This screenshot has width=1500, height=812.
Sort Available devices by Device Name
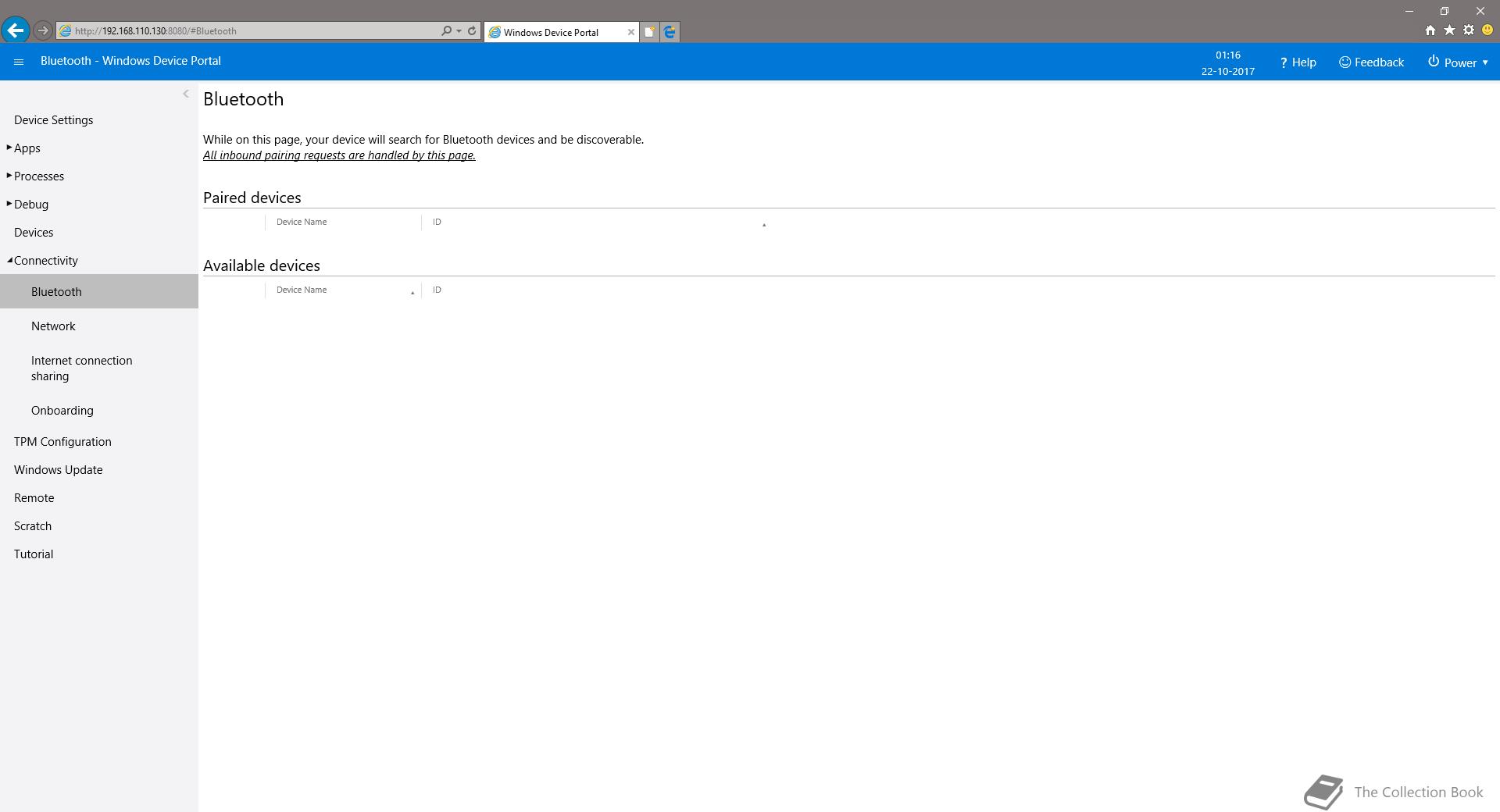click(343, 290)
